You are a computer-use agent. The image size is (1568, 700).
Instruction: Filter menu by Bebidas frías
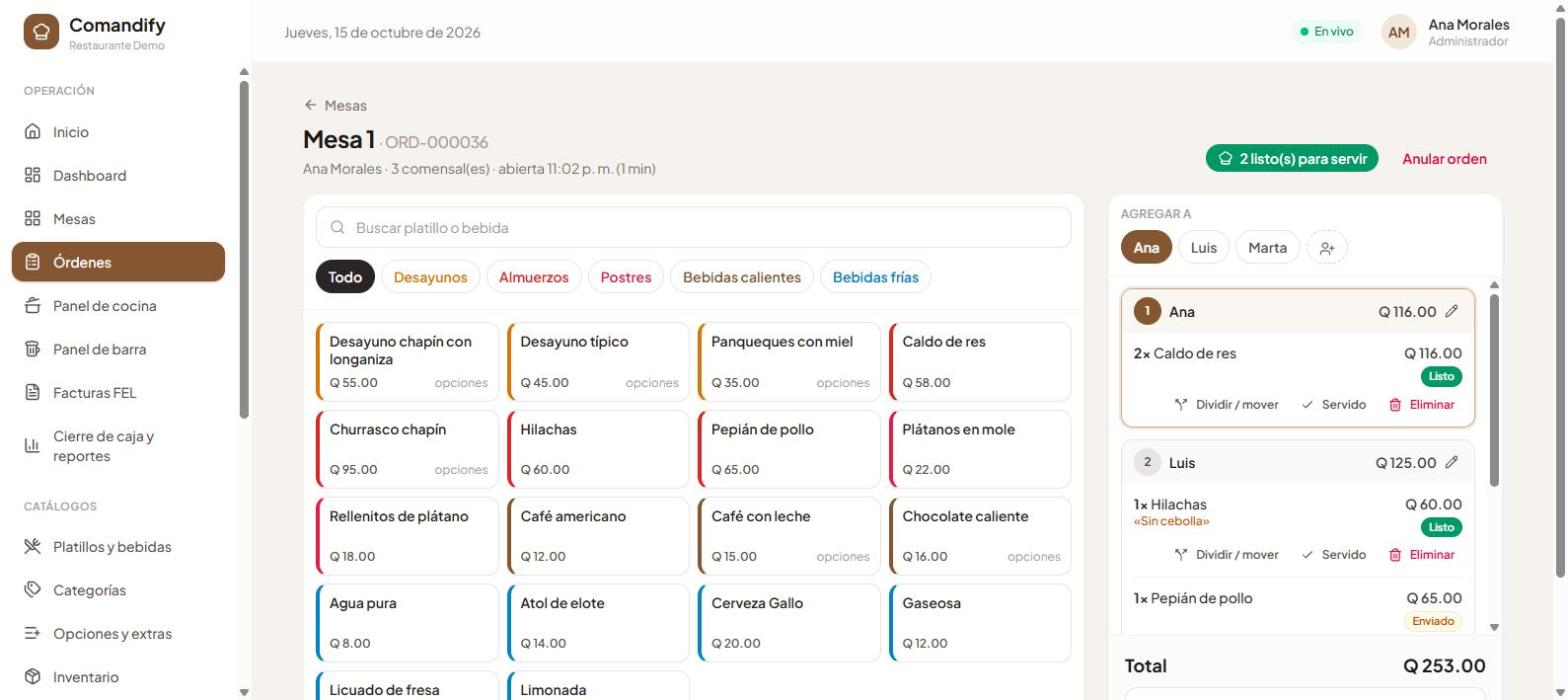pyautogui.click(x=876, y=278)
